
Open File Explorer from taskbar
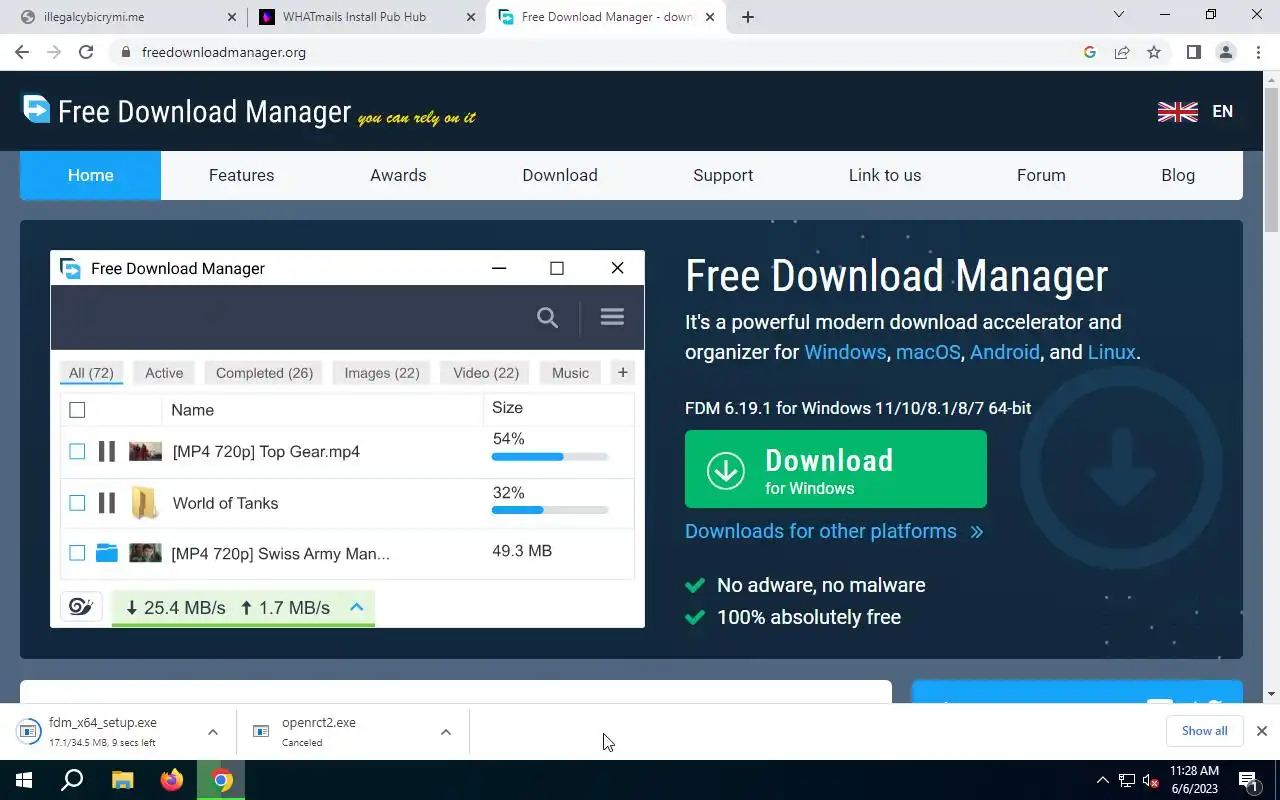pos(122,780)
